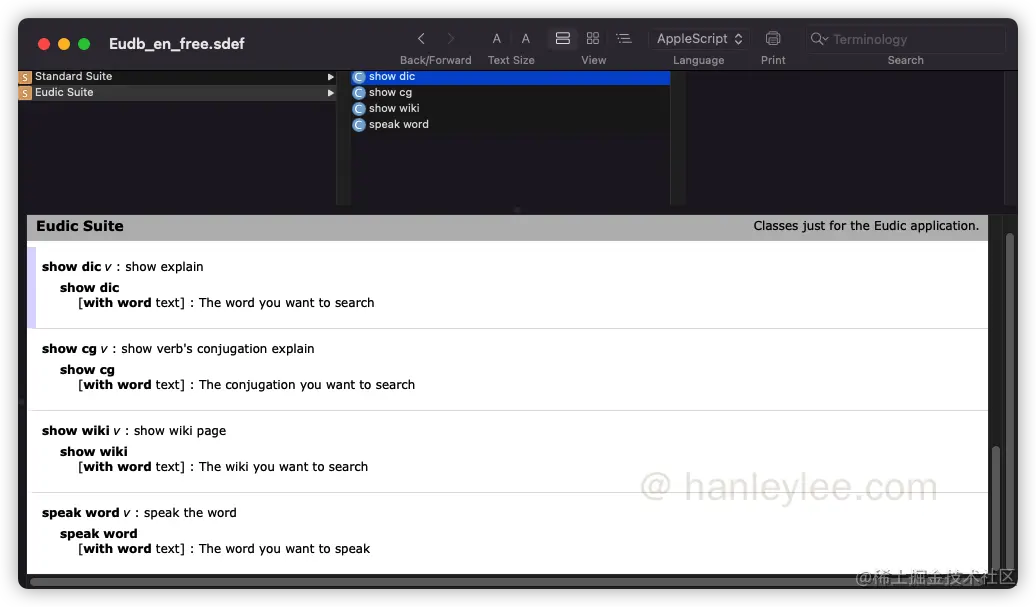Print the dictionary via printer icon
Viewport: 1036px width, 607px height.
coord(772,38)
